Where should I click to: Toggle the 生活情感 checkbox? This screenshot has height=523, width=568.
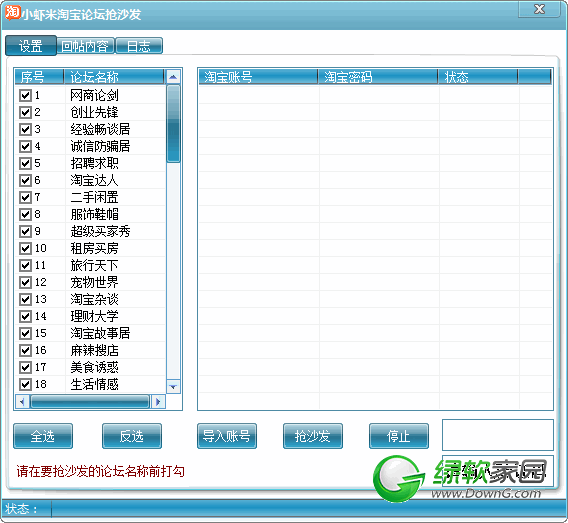[x=25, y=384]
